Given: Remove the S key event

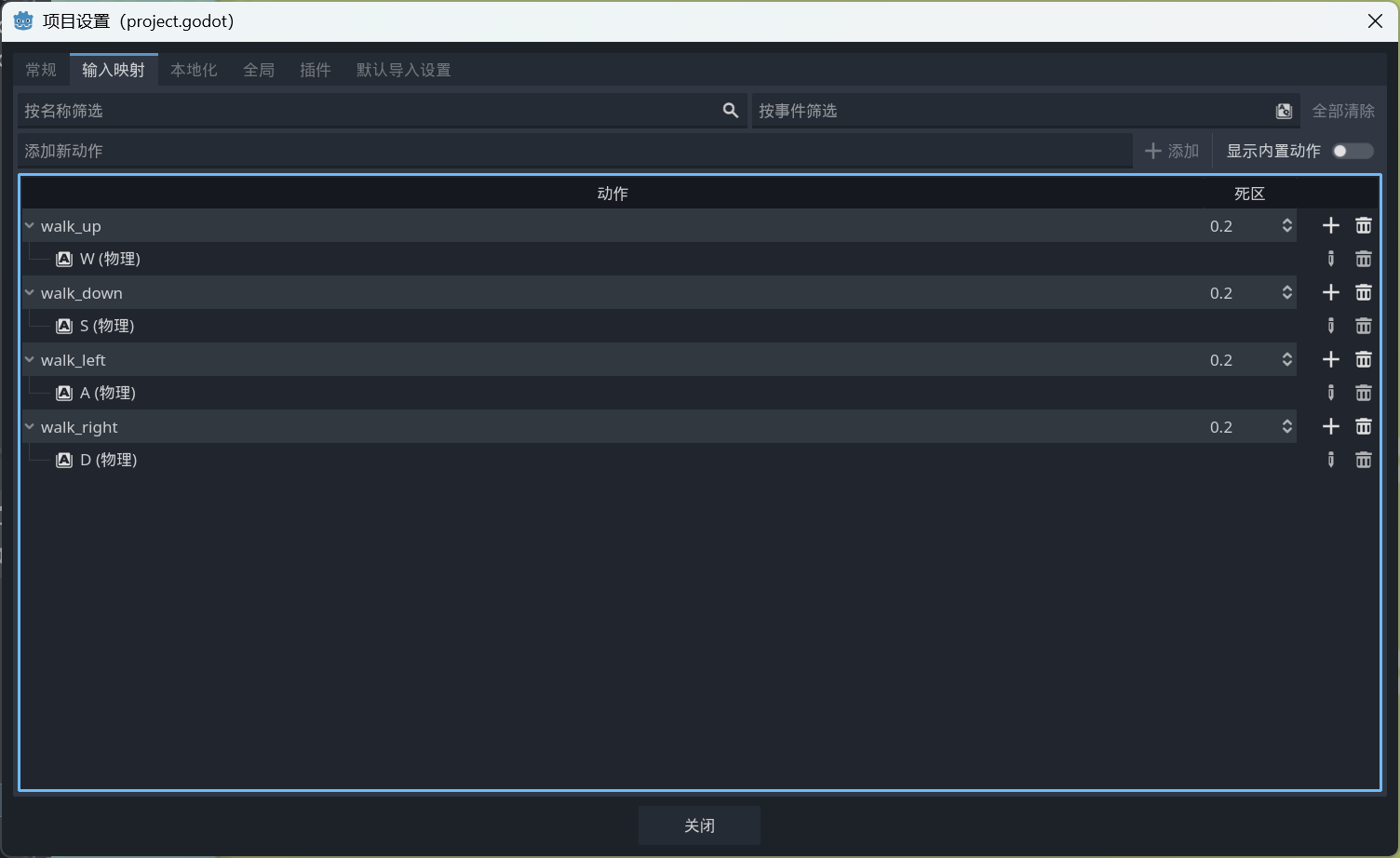Looking at the screenshot, I should point(1363,326).
